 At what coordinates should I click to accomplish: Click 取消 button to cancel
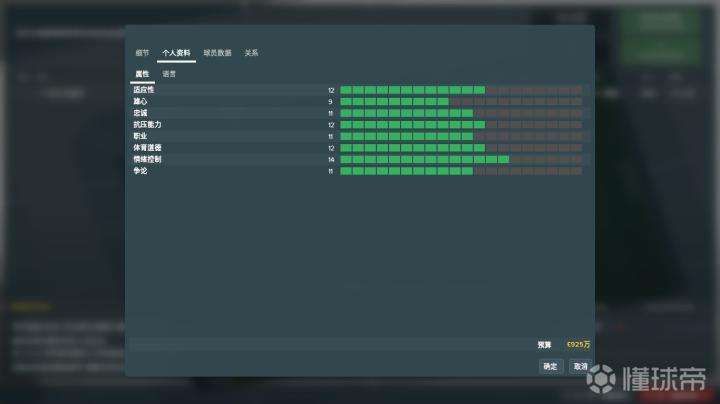coord(581,366)
